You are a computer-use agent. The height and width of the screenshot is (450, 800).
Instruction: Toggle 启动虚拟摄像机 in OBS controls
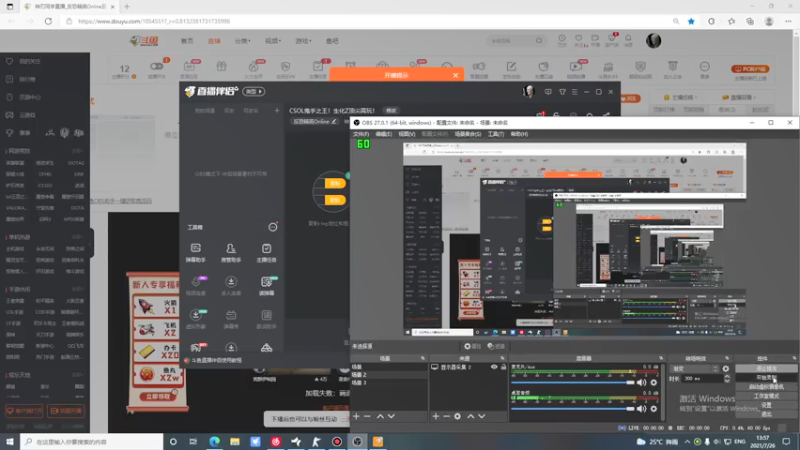(x=766, y=387)
